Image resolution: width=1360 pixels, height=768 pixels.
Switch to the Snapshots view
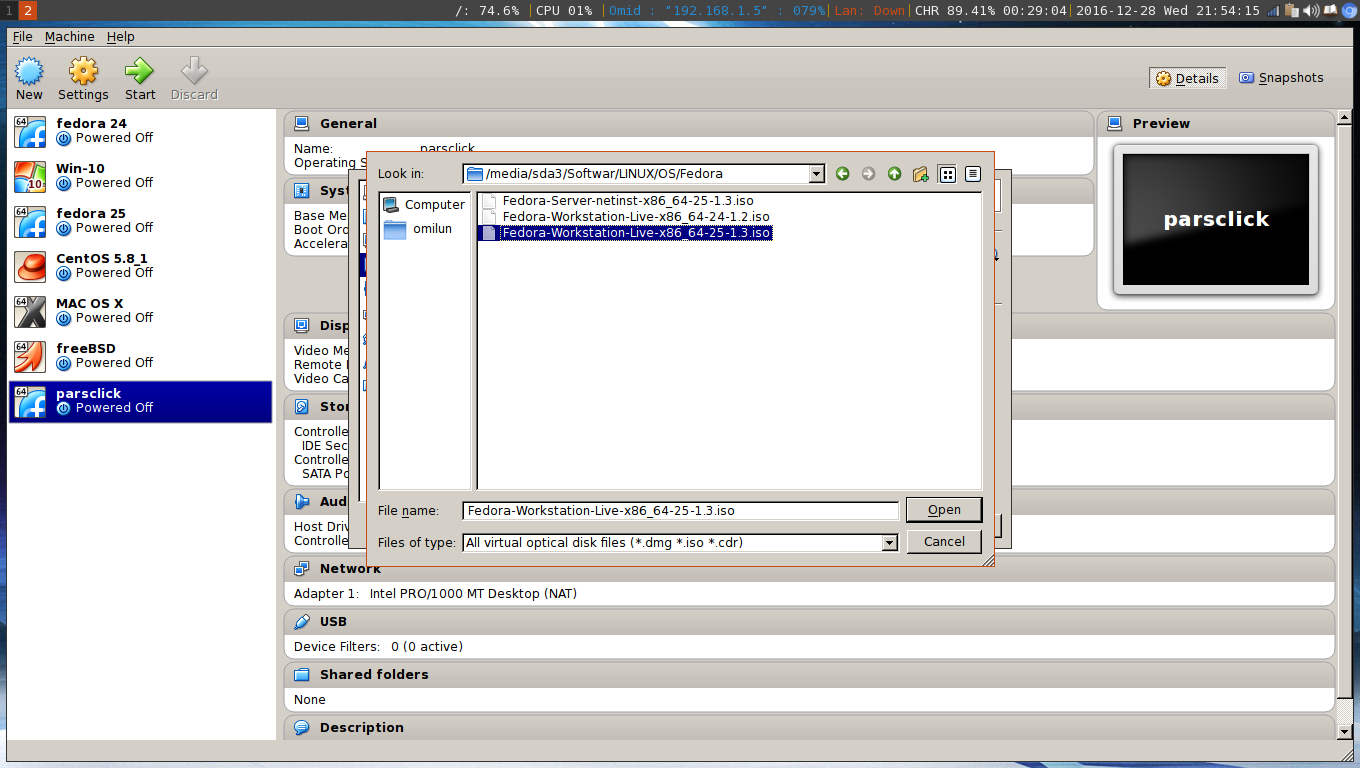1281,77
